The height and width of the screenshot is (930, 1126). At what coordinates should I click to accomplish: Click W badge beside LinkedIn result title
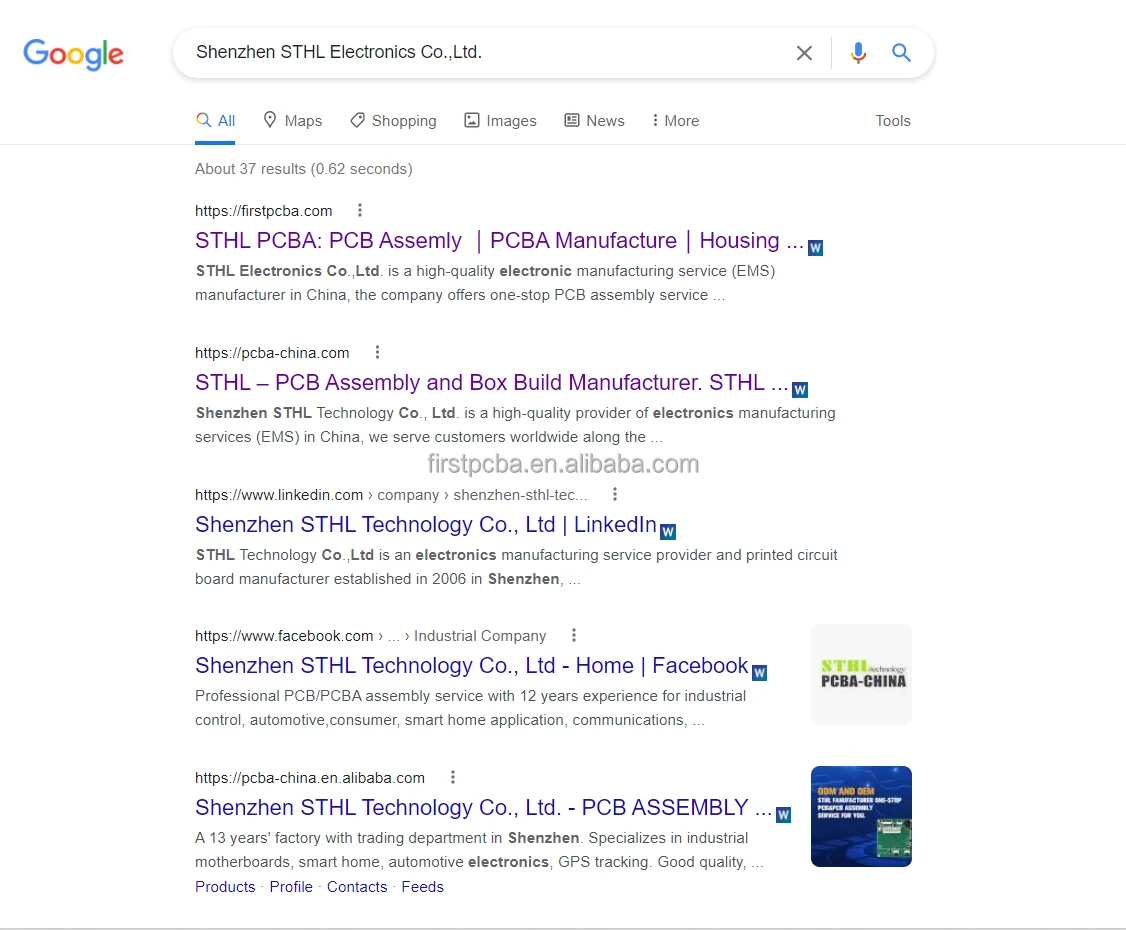[668, 531]
